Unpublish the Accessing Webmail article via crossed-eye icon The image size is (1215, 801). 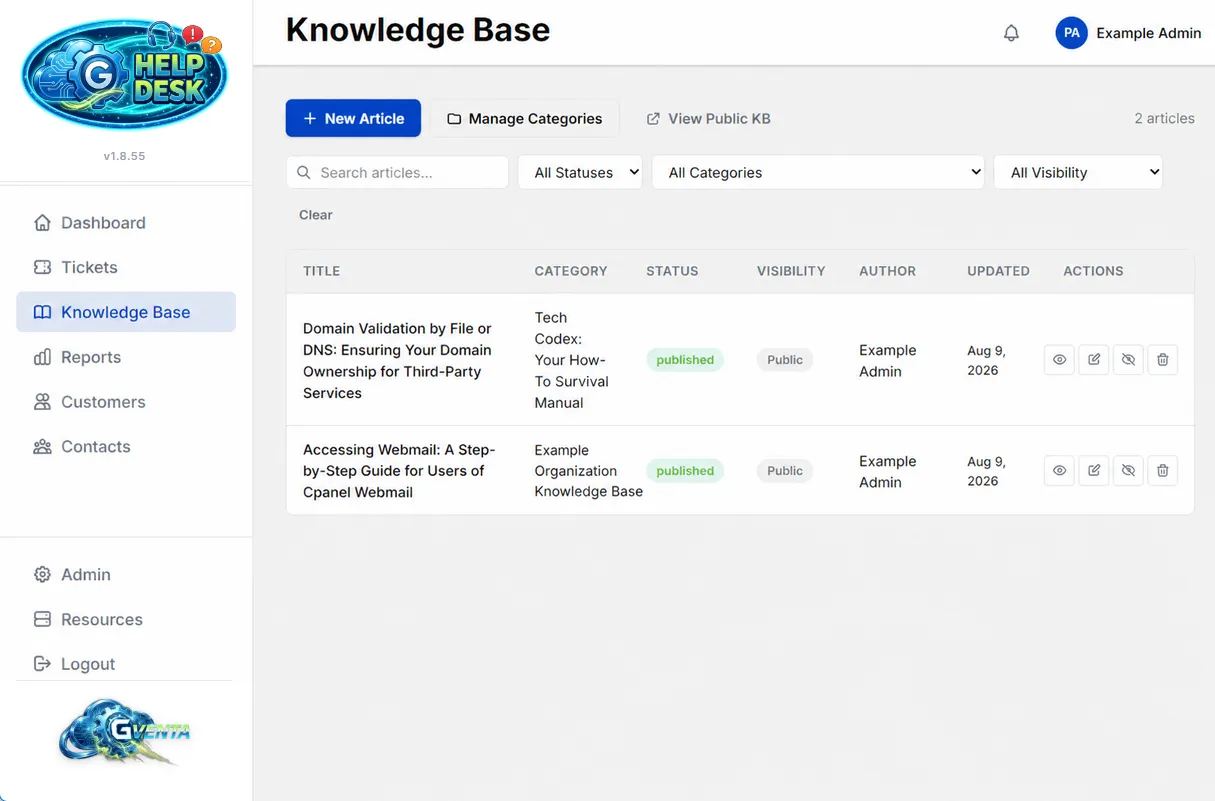(1128, 471)
